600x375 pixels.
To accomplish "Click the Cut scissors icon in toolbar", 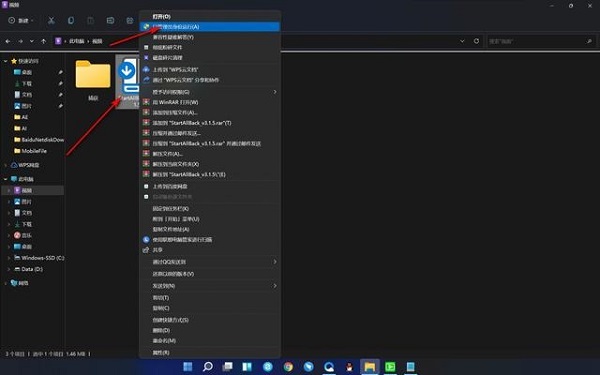I will (x=51, y=20).
